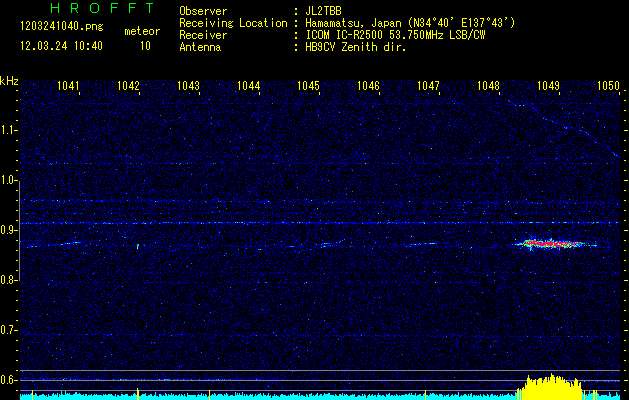Click the 12.03.24 10:40 timestamp
The width and height of the screenshot is (629, 400).
(x=60, y=46)
